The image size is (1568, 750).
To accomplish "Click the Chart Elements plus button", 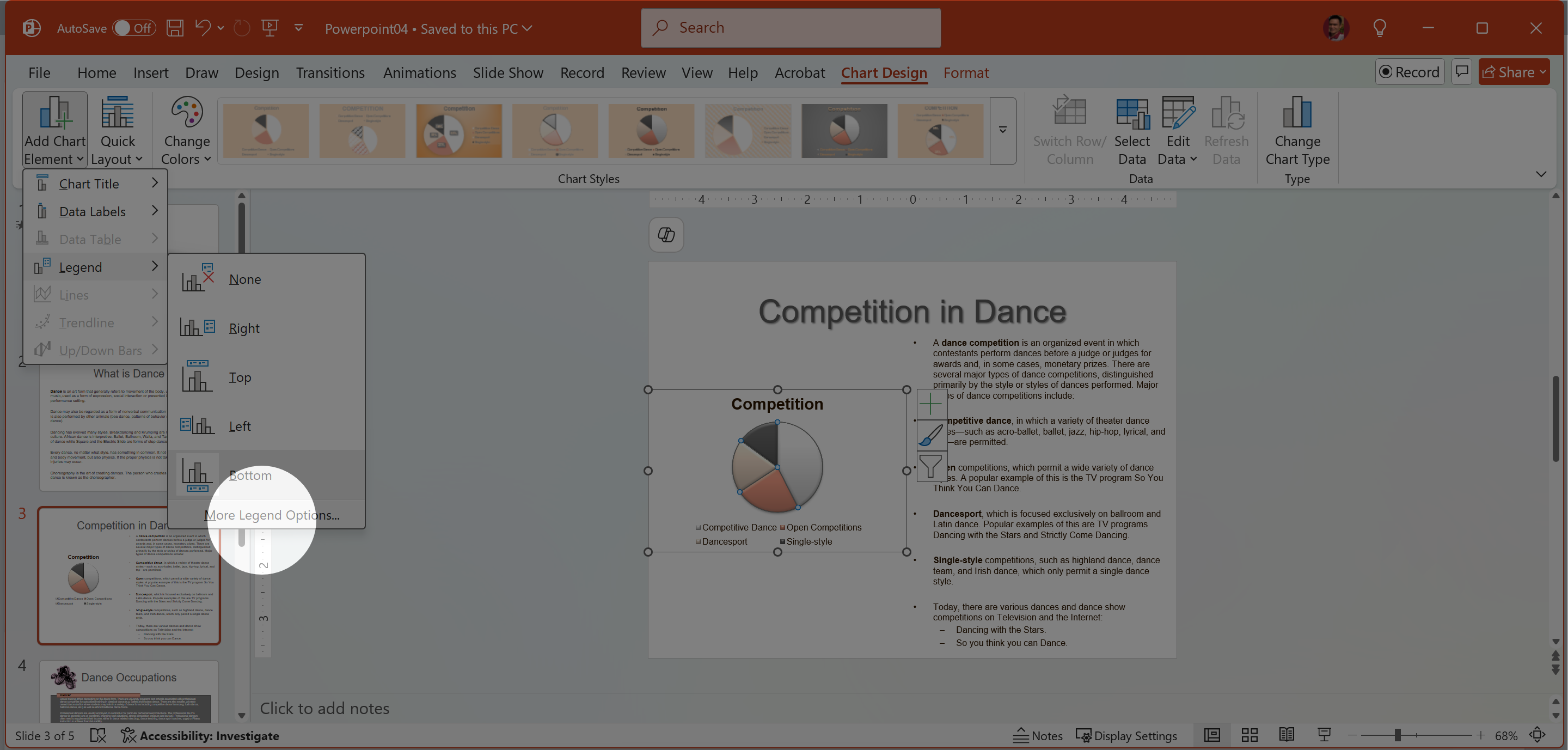I will [x=930, y=404].
